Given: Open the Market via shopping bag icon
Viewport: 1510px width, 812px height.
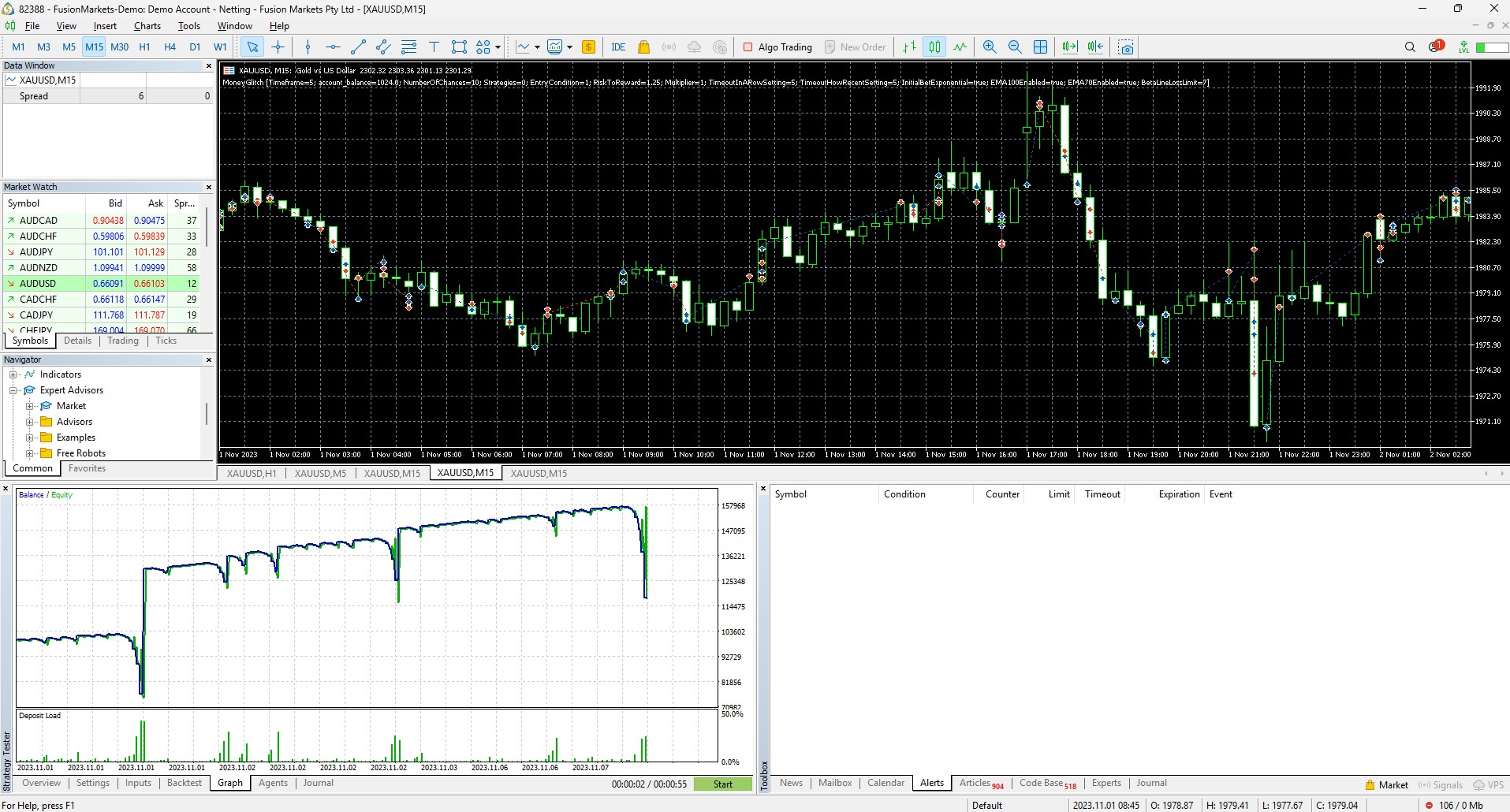Looking at the screenshot, I should (644, 47).
